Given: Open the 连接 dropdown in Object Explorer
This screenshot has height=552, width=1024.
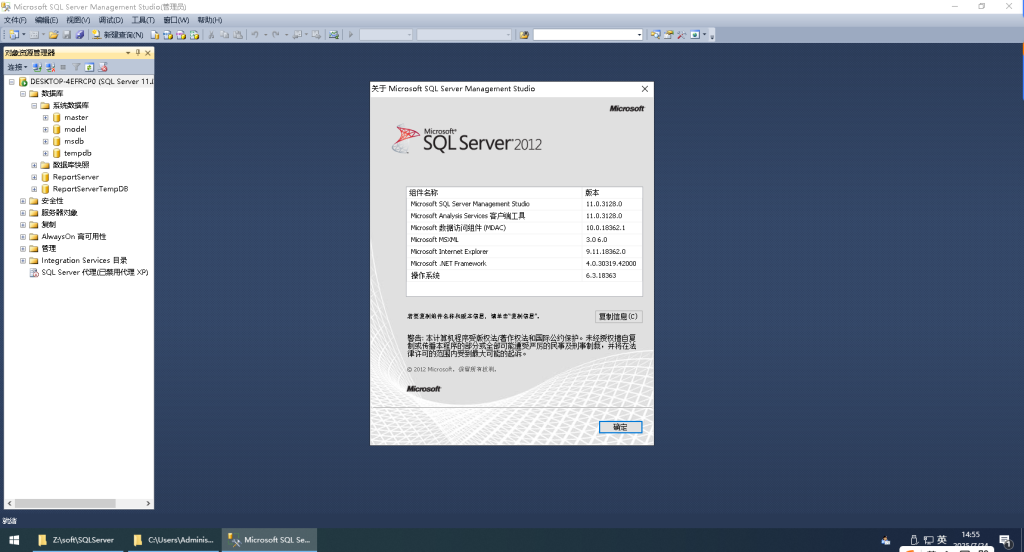Looking at the screenshot, I should point(17,67).
